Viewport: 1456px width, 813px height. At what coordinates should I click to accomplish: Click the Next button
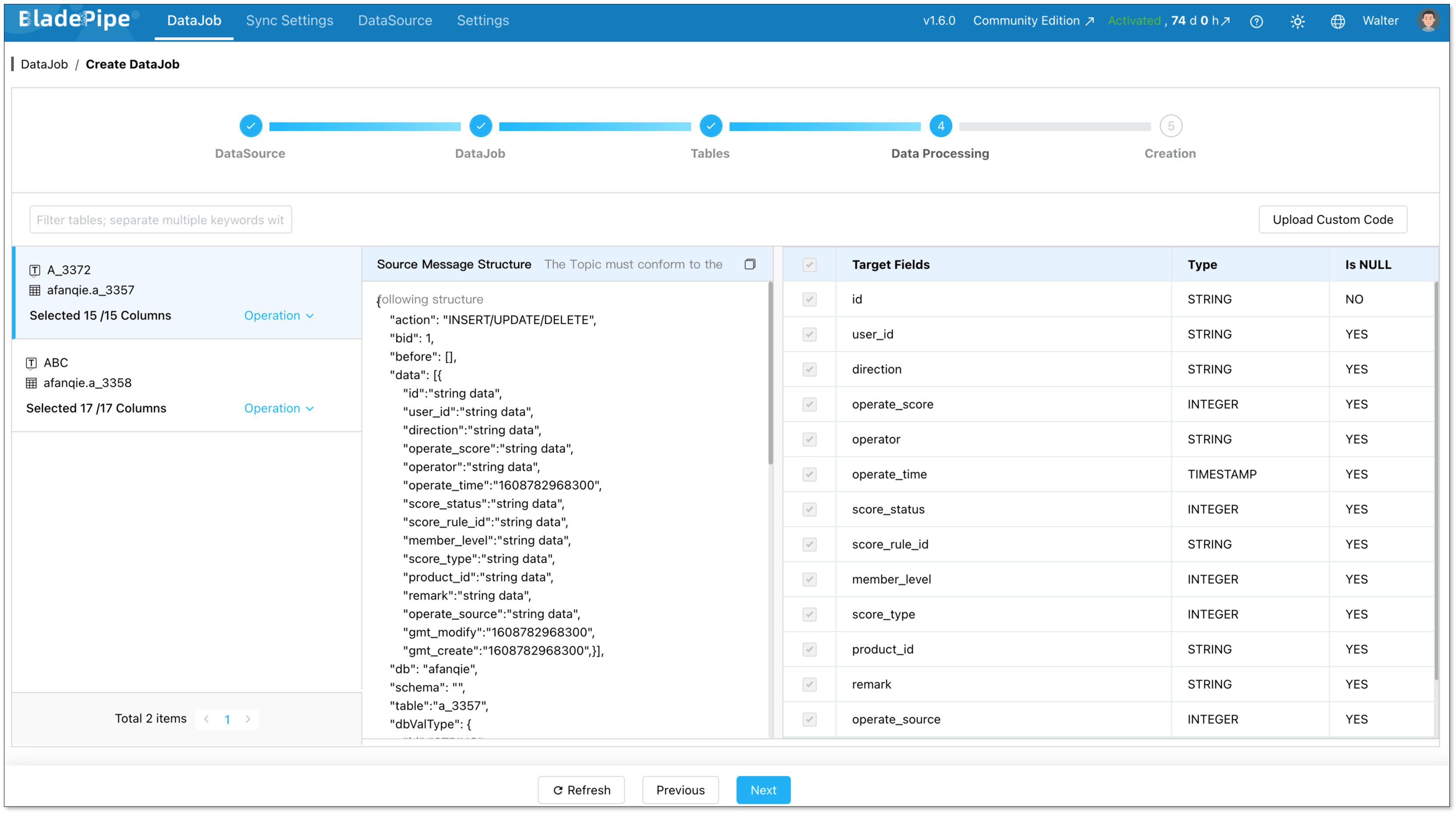click(763, 789)
